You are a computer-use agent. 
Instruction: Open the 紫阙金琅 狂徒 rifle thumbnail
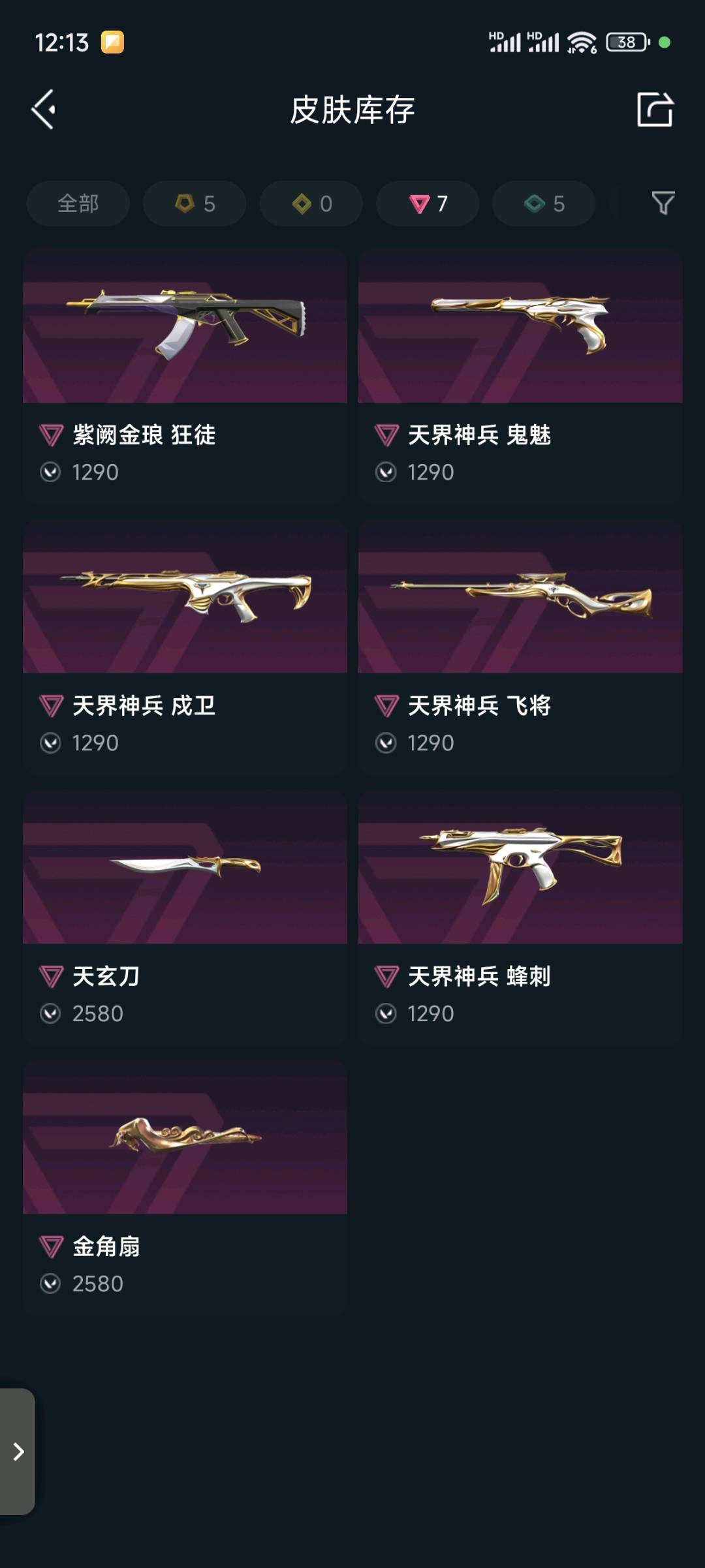(185, 326)
